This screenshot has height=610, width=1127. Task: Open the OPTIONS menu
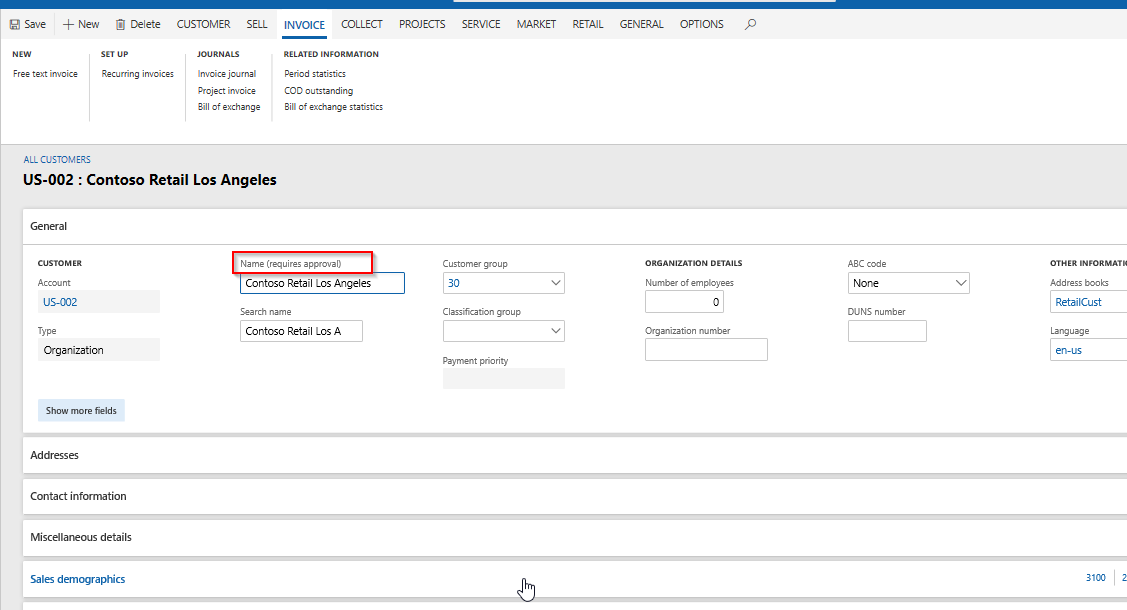(701, 23)
